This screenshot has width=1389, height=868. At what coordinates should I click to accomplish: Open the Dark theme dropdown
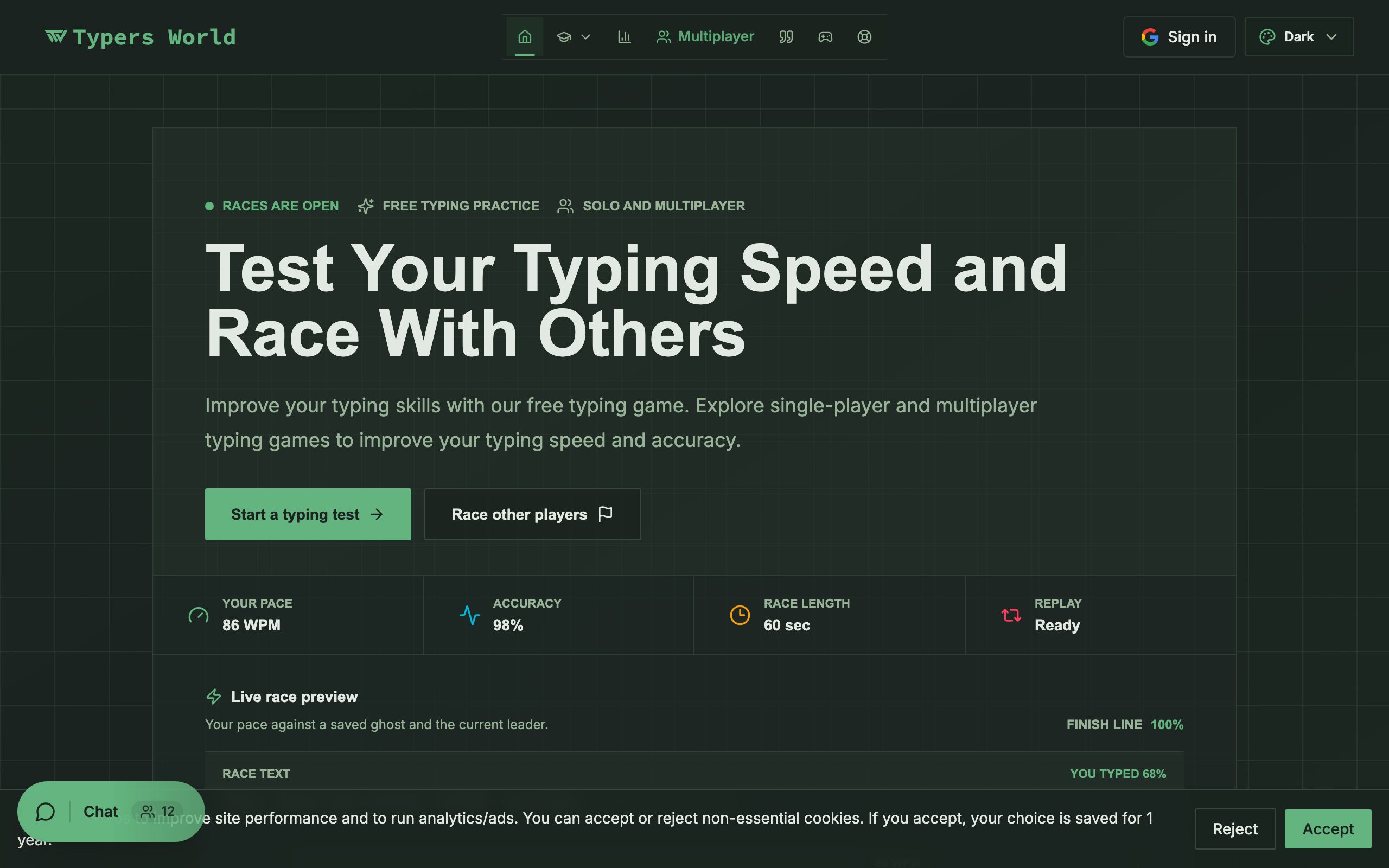click(x=1299, y=37)
